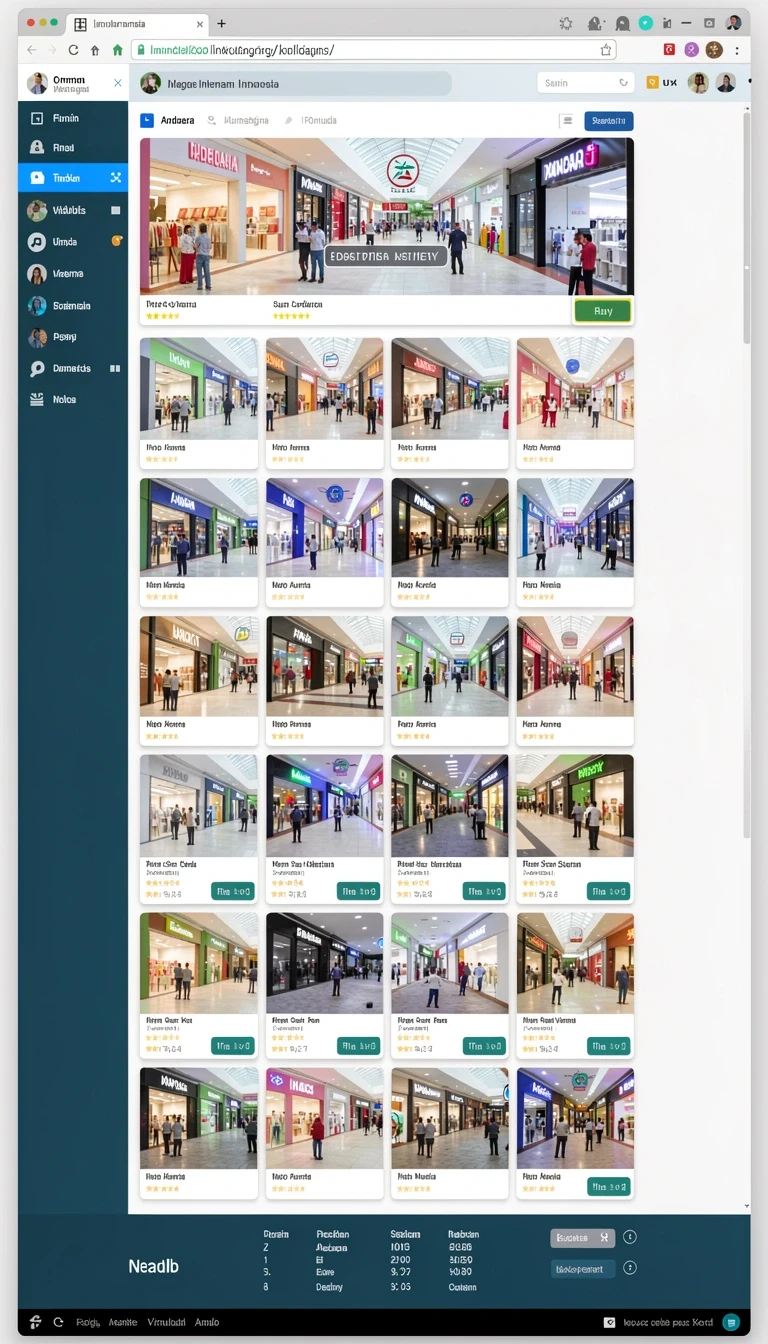Click the green home icon in the browser toolbar
This screenshot has width=768, height=1344.
[x=117, y=50]
